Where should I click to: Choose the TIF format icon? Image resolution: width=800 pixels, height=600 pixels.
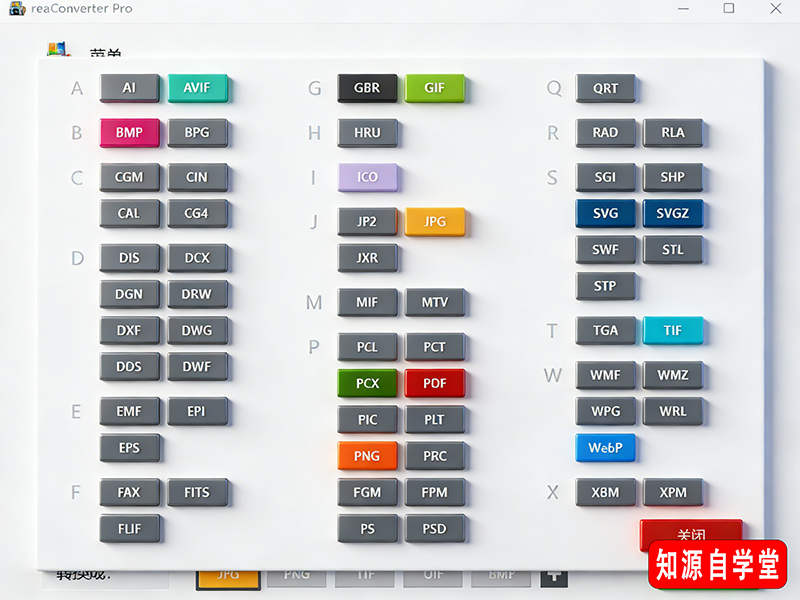(x=674, y=330)
